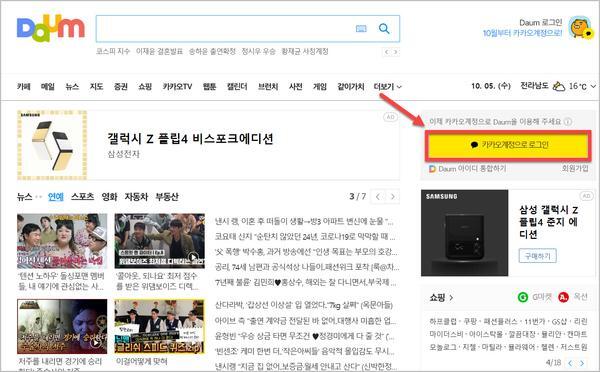Click the yellow 카카오계정으로 로그인 button

pyautogui.click(x=508, y=145)
